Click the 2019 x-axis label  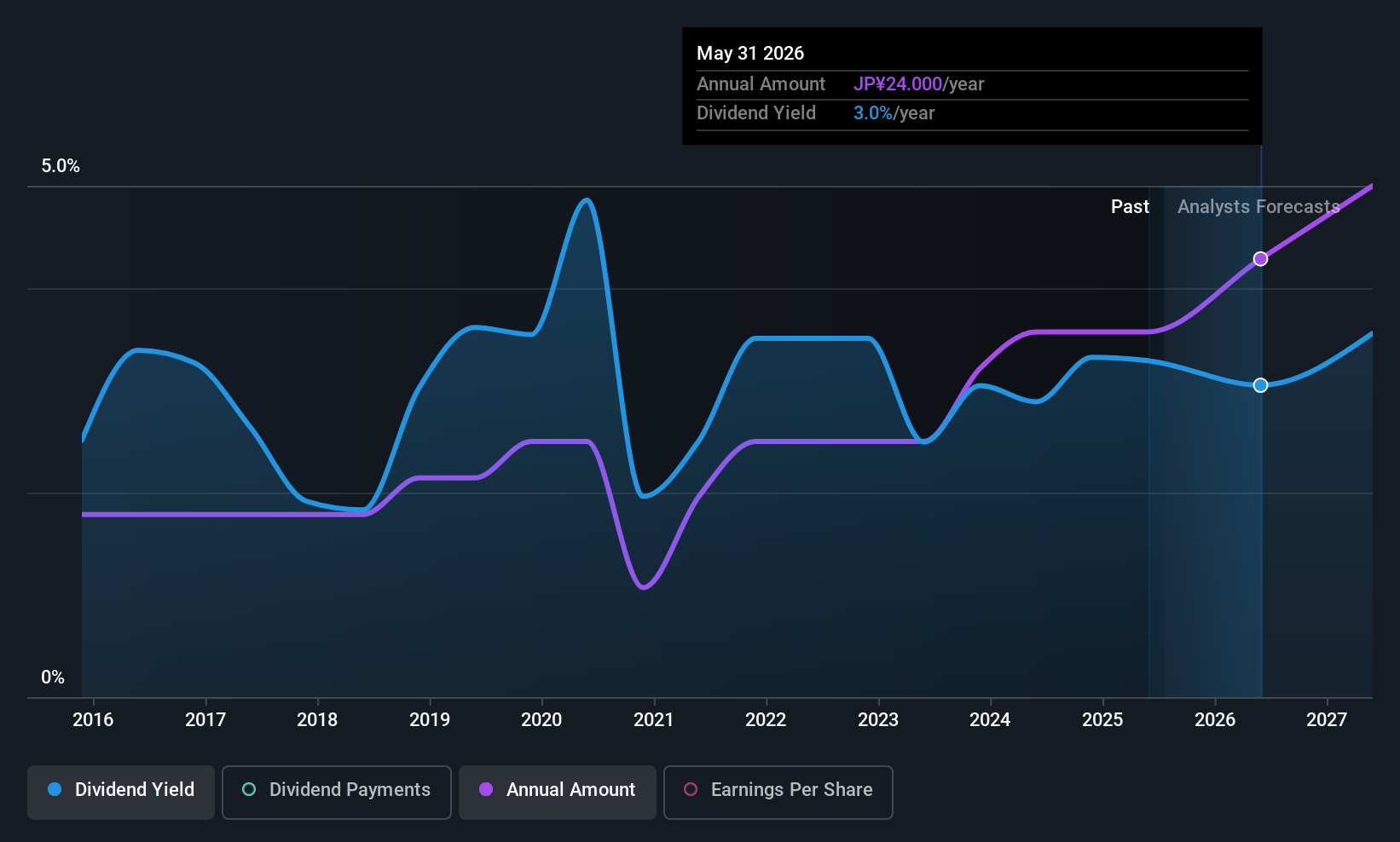[x=430, y=720]
